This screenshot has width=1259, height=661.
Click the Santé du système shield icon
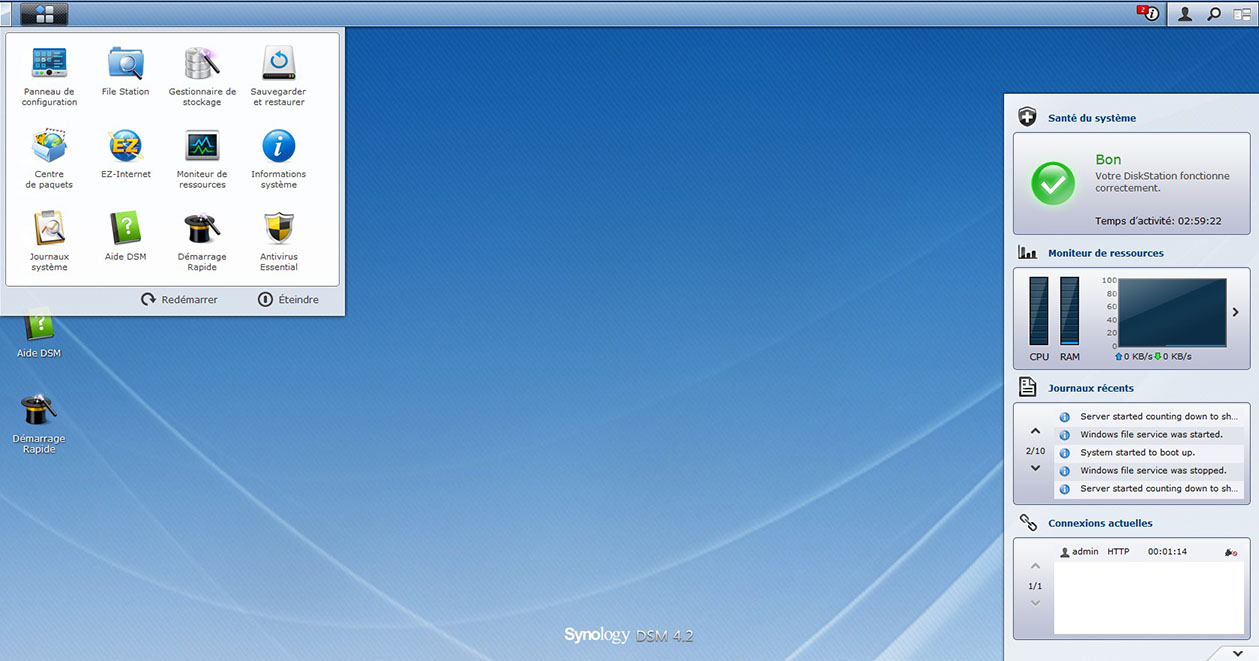(x=1027, y=117)
